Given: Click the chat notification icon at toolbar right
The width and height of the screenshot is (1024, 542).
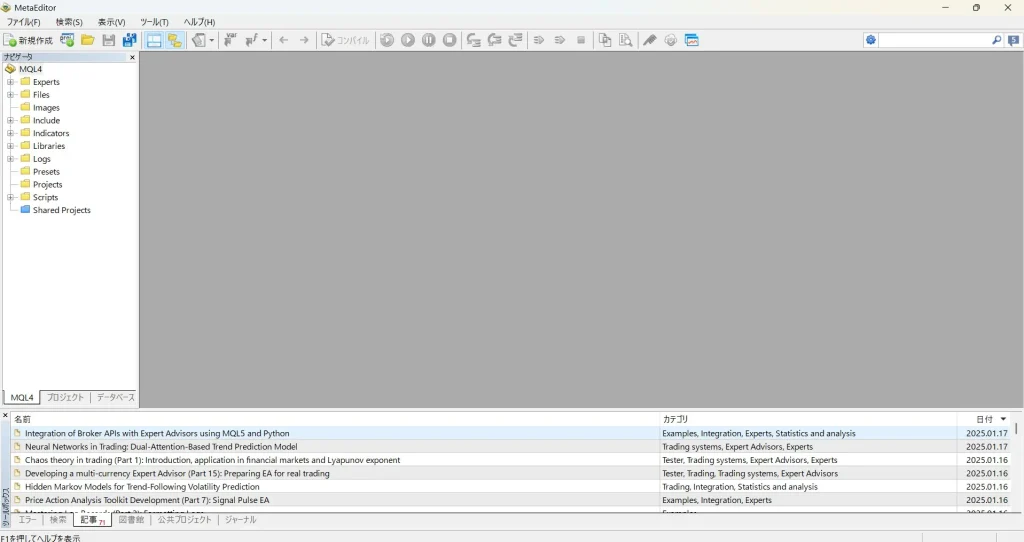Looking at the screenshot, I should (1014, 40).
